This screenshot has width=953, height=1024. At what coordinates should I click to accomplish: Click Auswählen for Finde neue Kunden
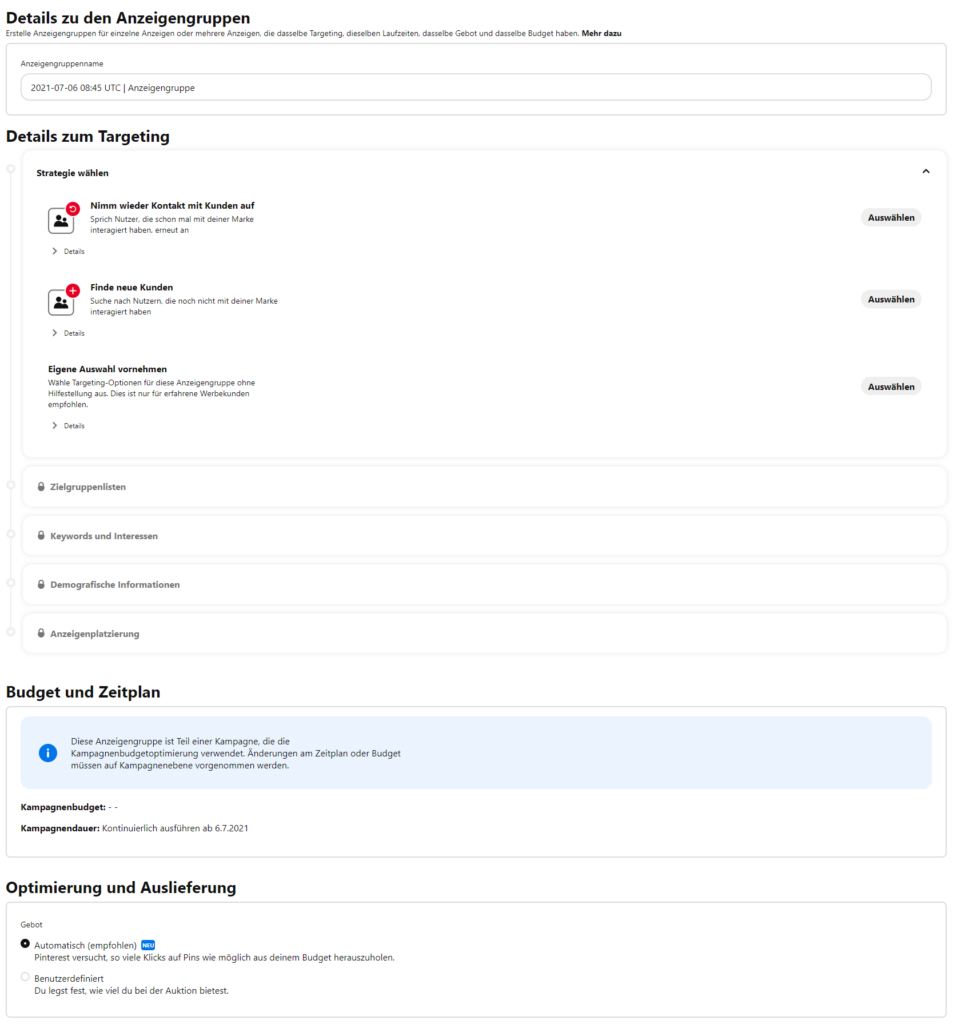890,299
